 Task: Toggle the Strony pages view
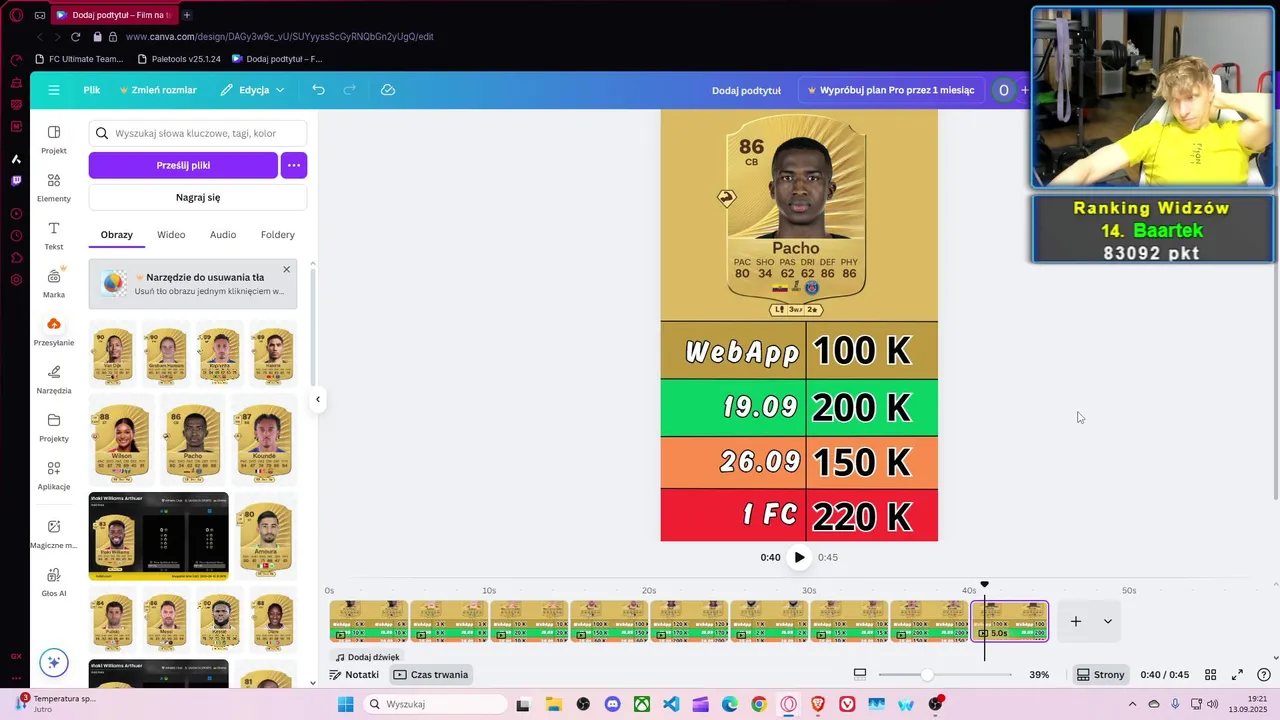[x=1100, y=675]
